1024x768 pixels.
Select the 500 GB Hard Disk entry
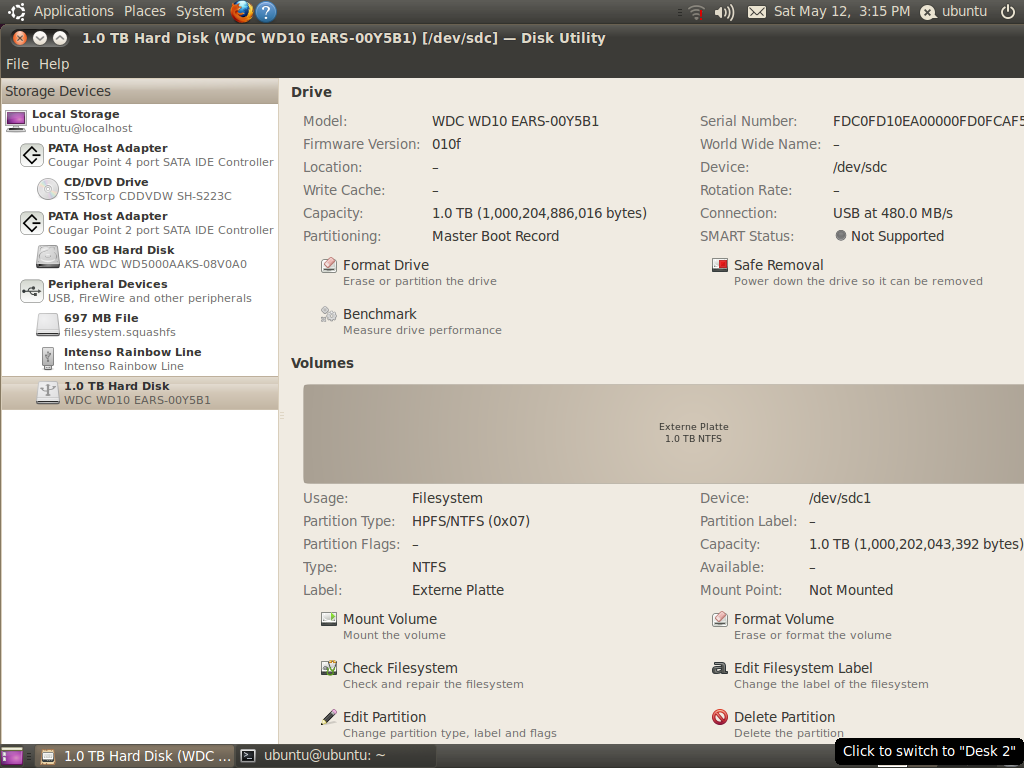[x=140, y=257]
